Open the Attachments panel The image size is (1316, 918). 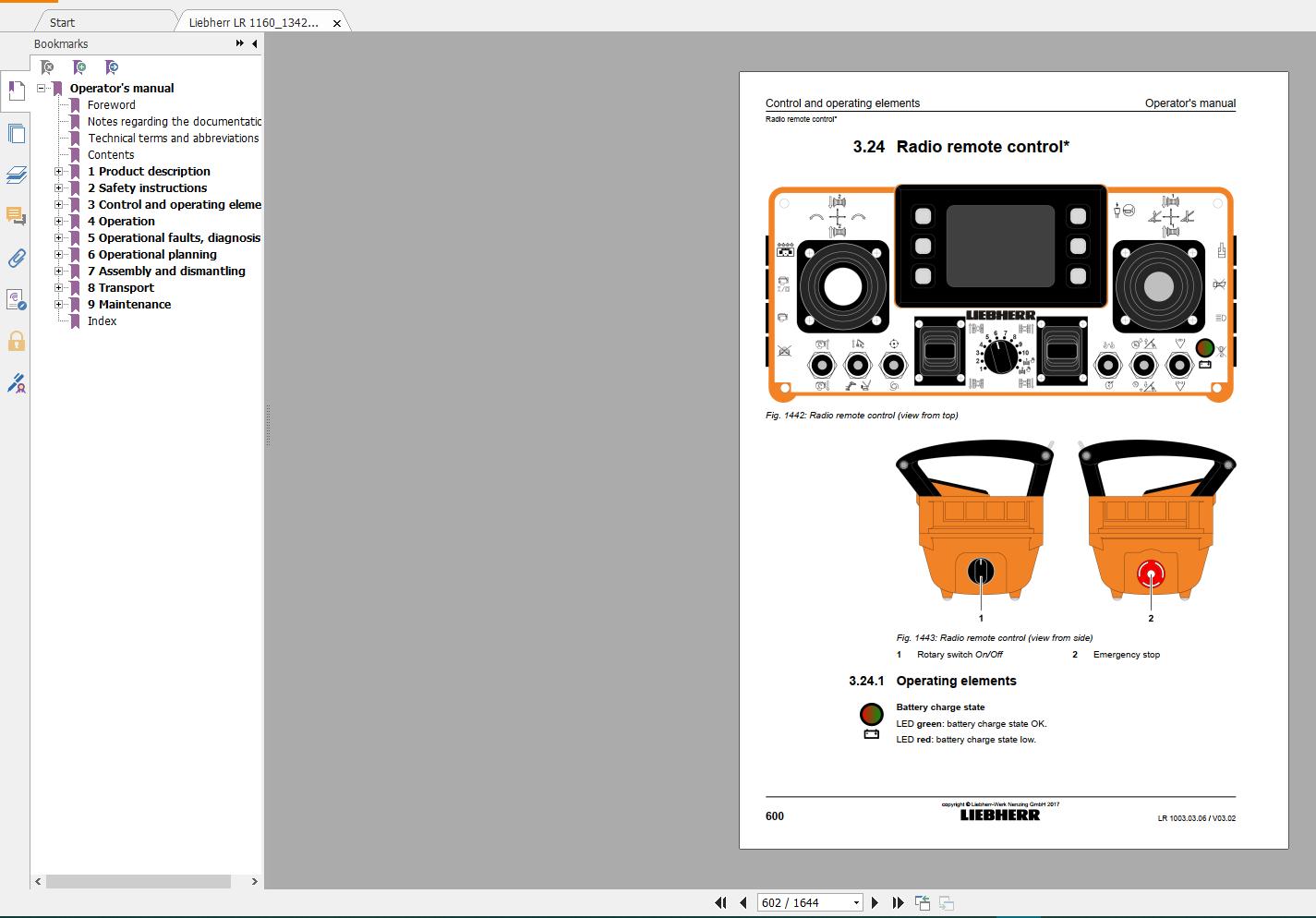click(x=16, y=259)
